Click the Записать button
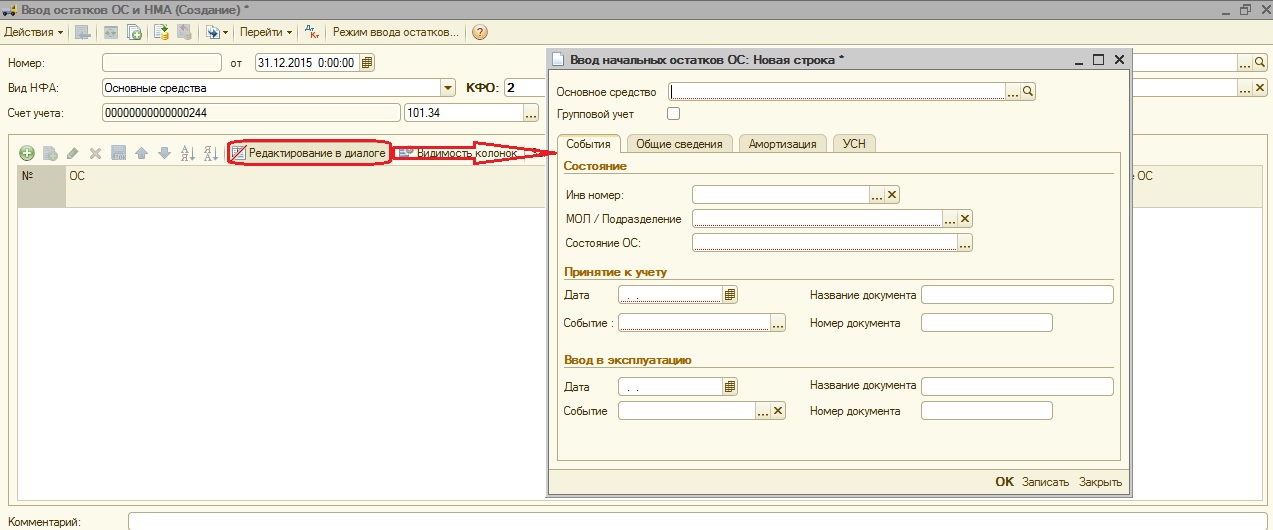The height and width of the screenshot is (530, 1273). 1045,482
